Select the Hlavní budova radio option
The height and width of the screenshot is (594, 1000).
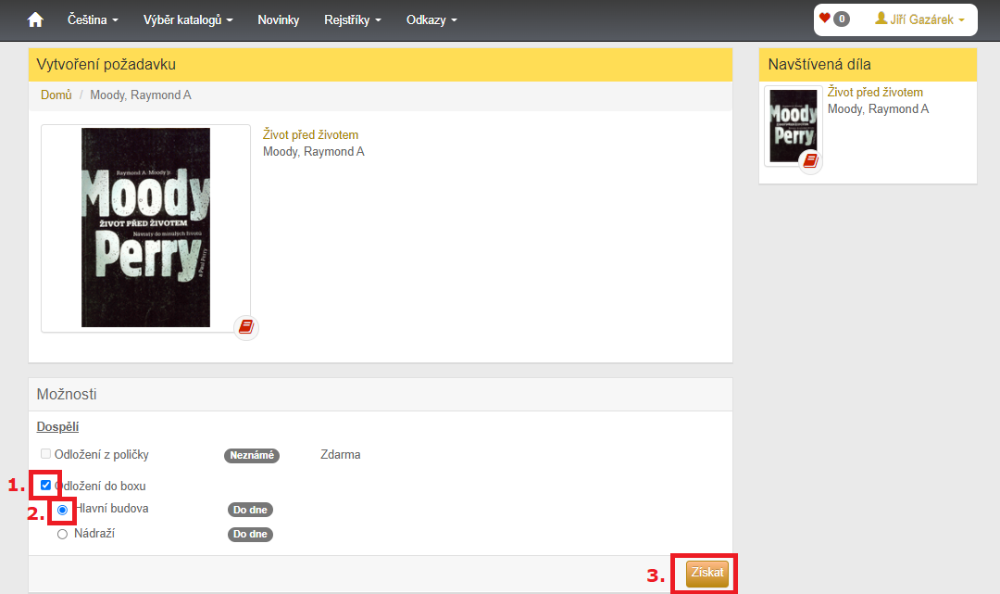click(x=62, y=509)
